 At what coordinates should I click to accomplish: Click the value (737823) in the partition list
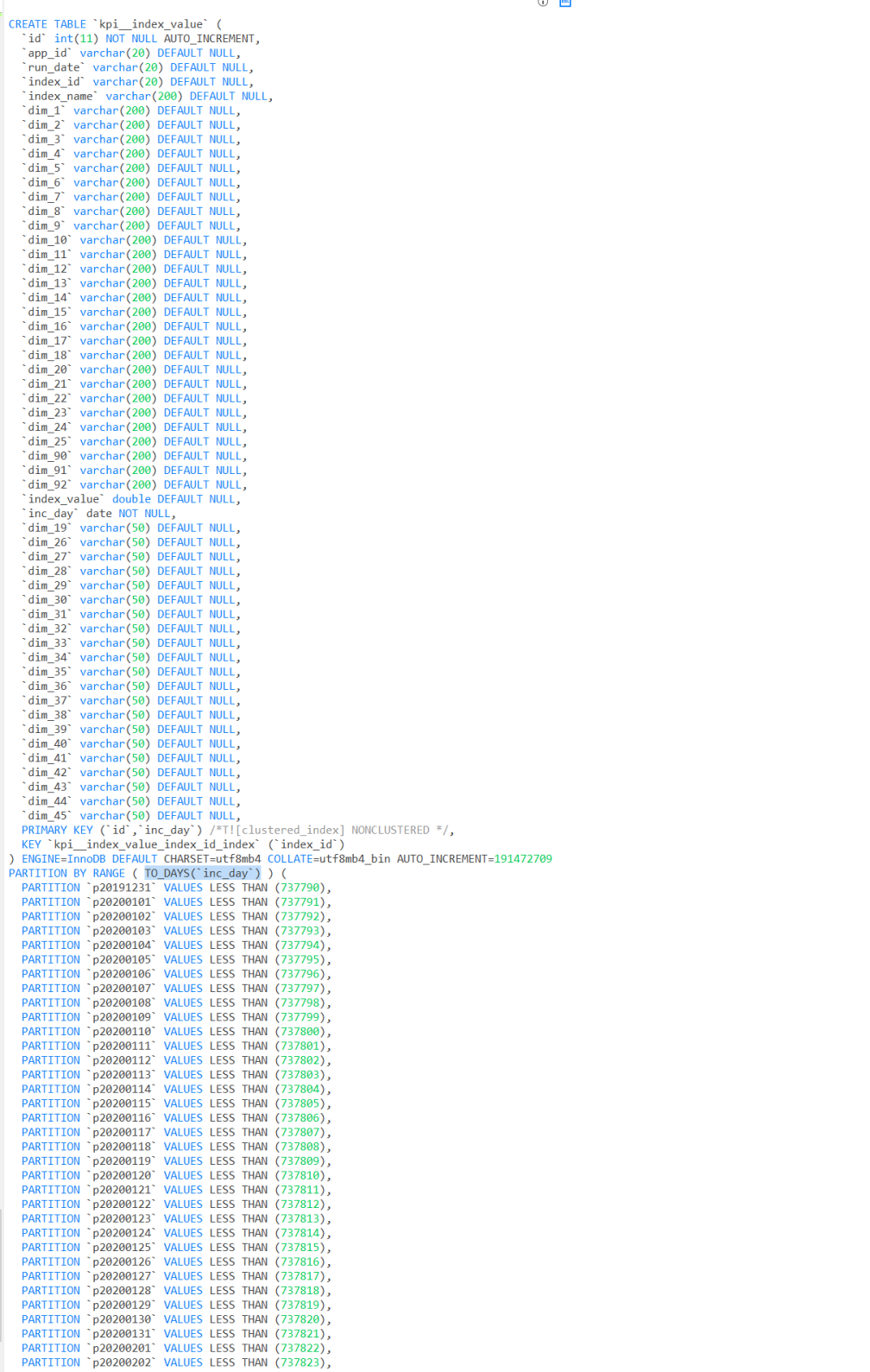coord(300,1363)
